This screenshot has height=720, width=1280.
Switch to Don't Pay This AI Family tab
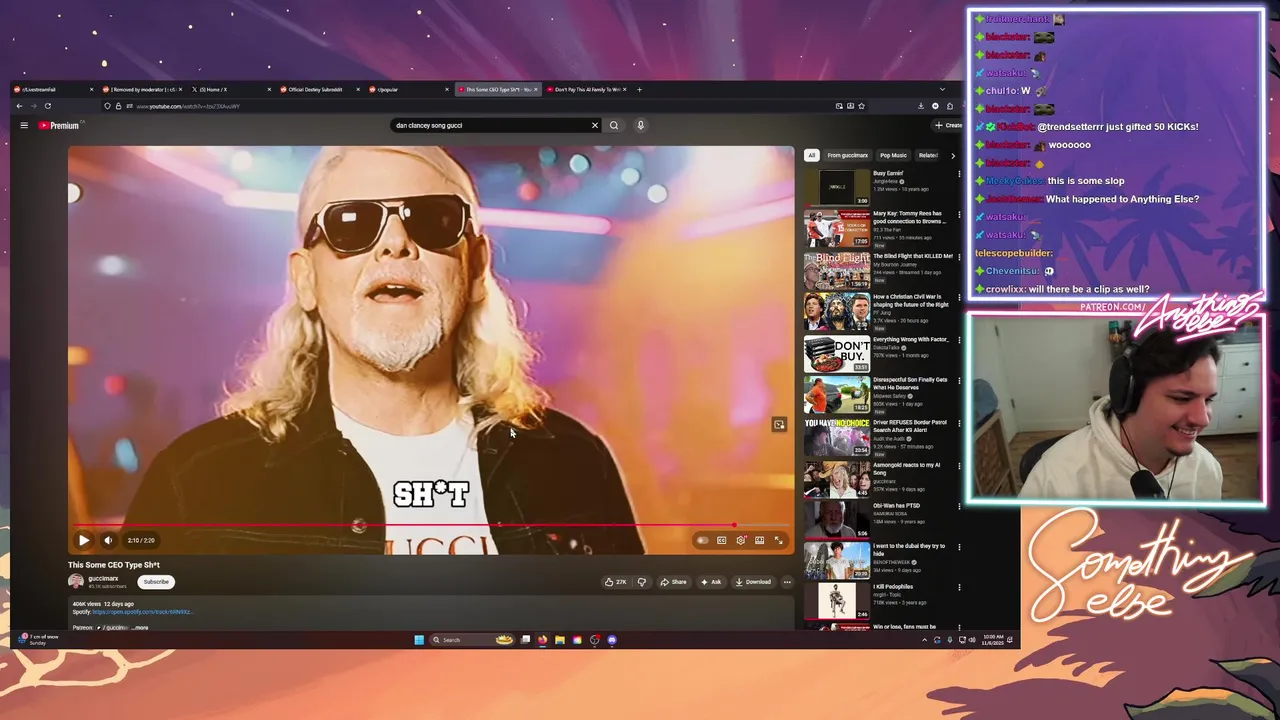pos(588,89)
